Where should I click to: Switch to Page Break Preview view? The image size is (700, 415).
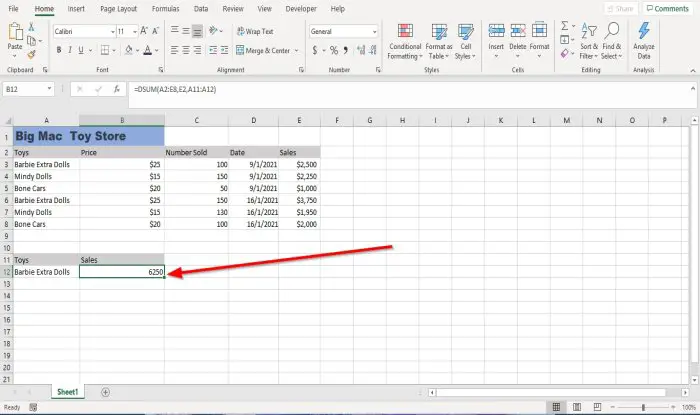(x=597, y=407)
